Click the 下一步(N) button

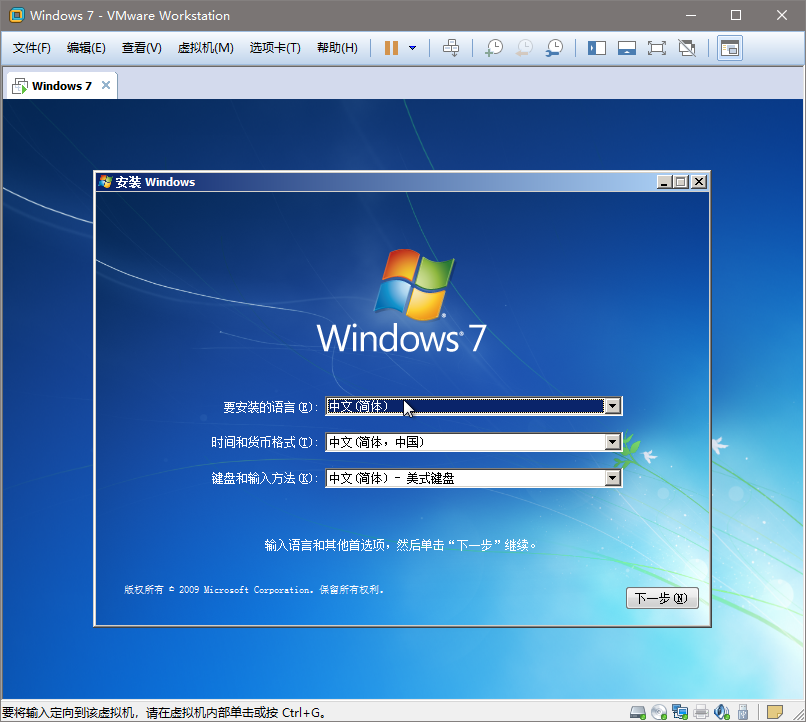coord(662,598)
